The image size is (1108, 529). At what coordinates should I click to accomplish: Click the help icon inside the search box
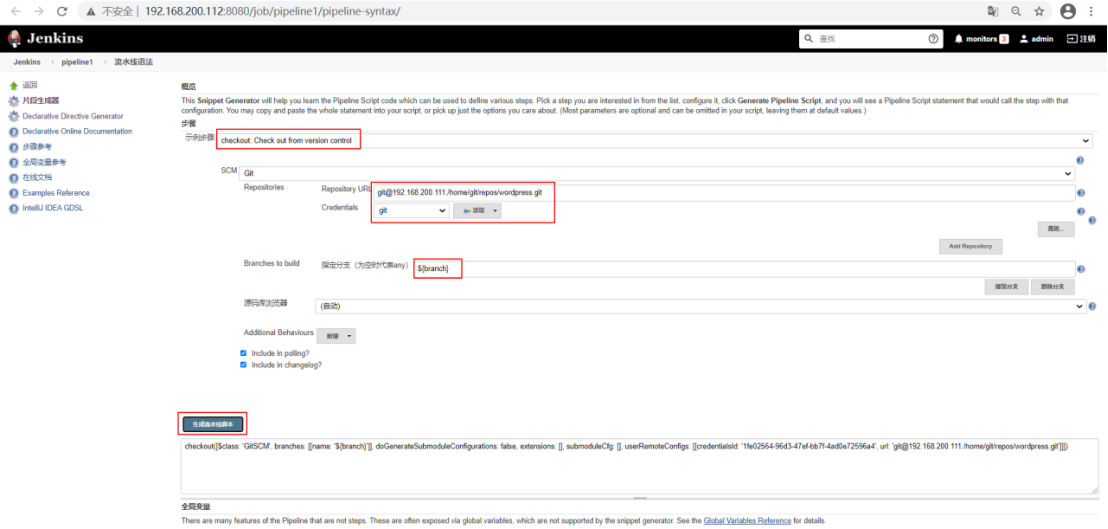pos(933,39)
